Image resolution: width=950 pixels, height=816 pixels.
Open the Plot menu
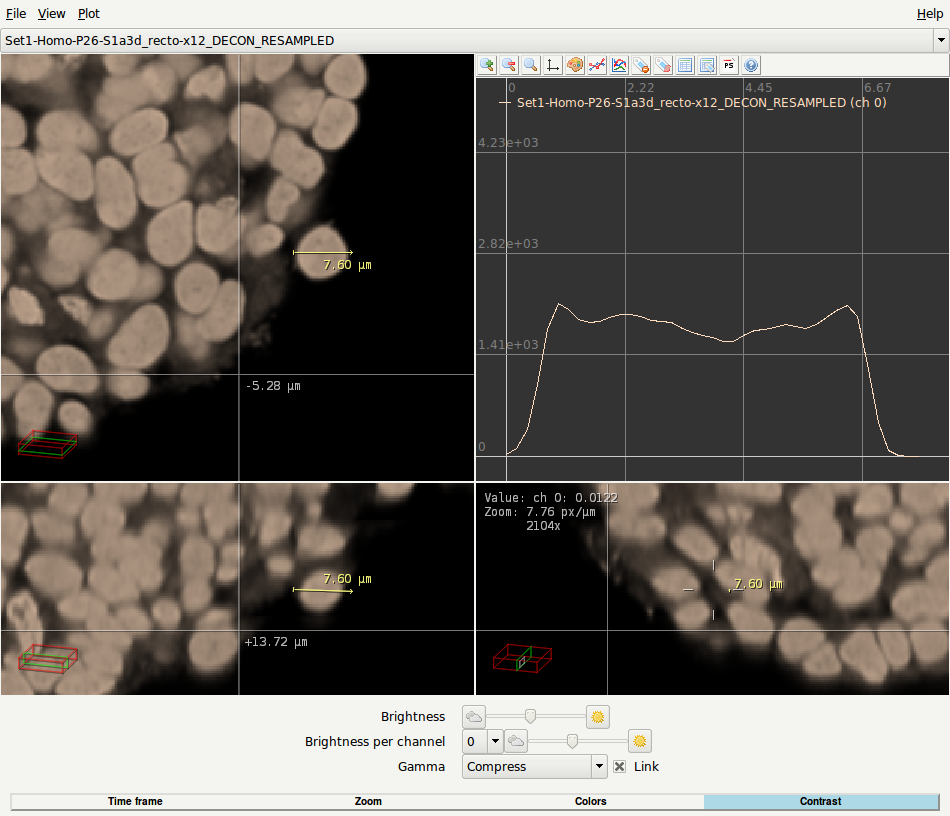click(x=89, y=14)
